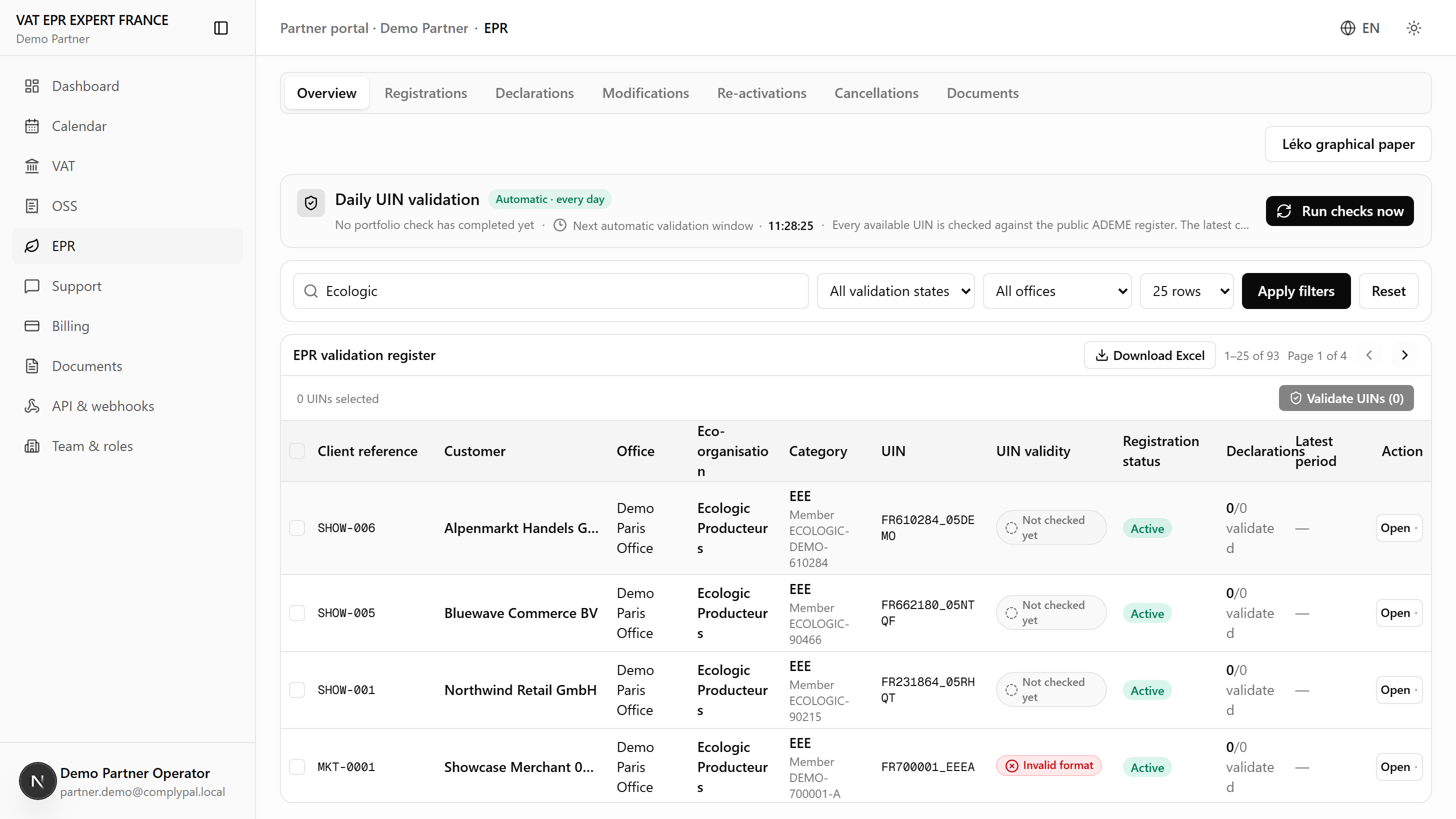Expand the All validation states dropdown
Screen dimensions: 1456x819
895,291
